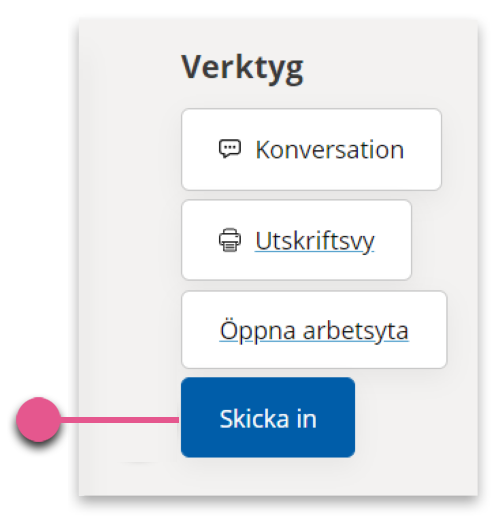Select the Verktyg panel heading

(242, 68)
